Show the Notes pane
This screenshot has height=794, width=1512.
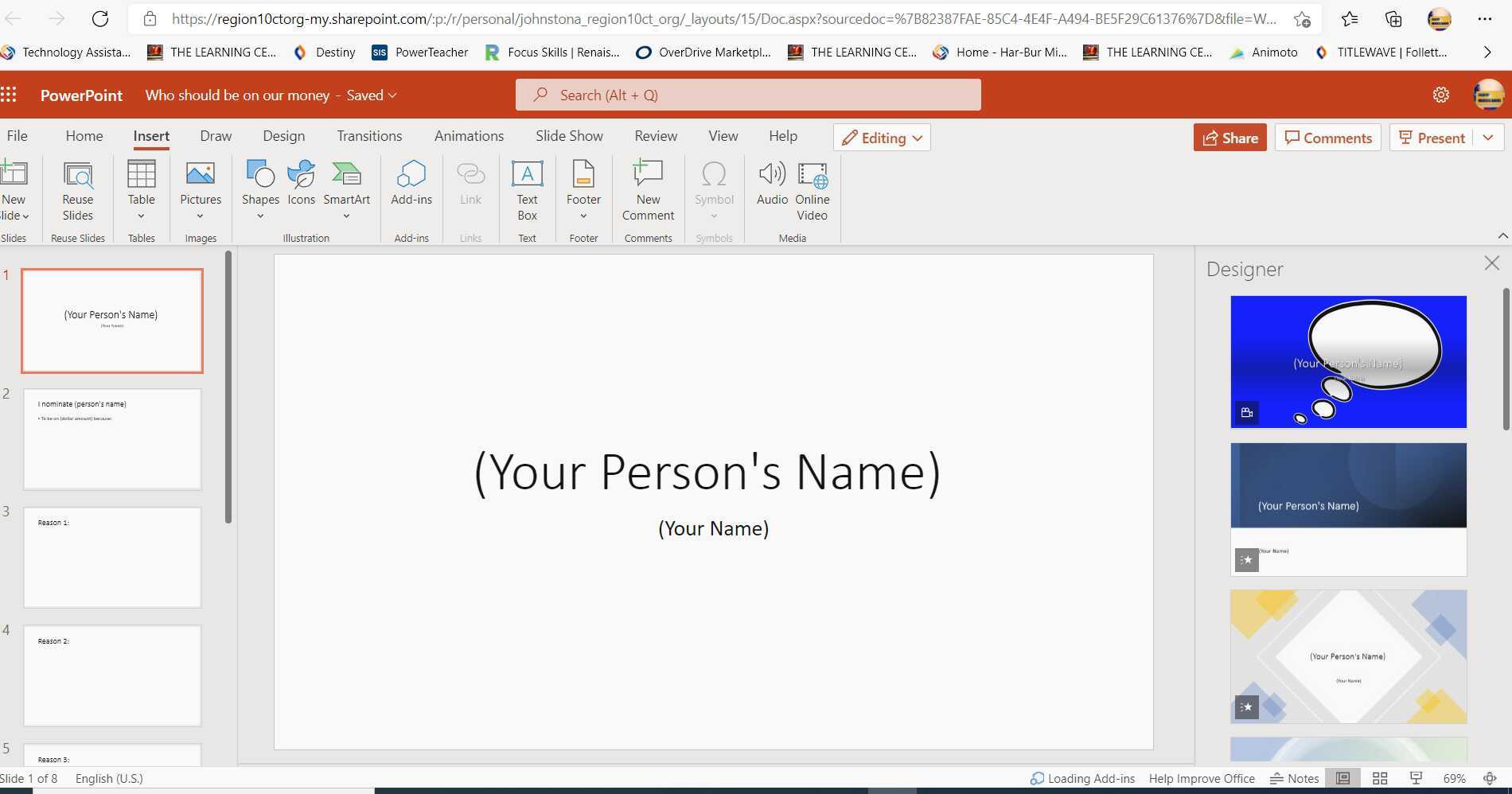tap(1293, 778)
